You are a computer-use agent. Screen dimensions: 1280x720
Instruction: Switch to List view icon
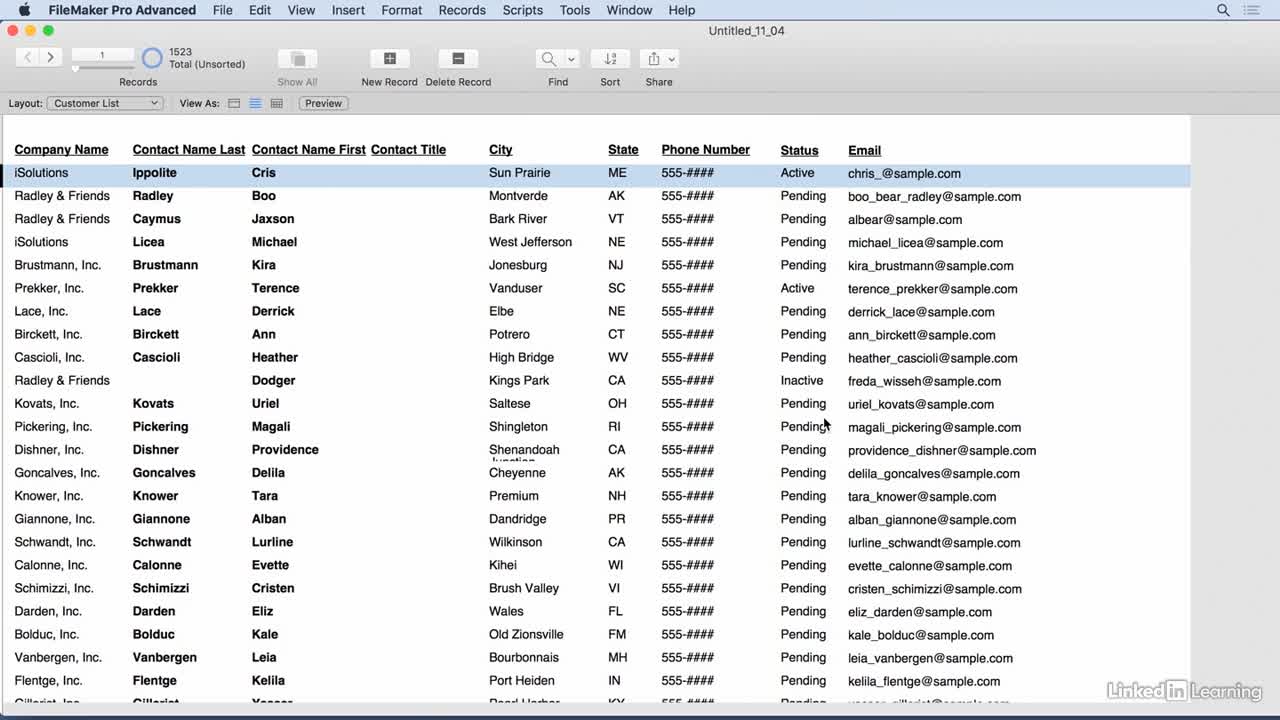coord(255,103)
